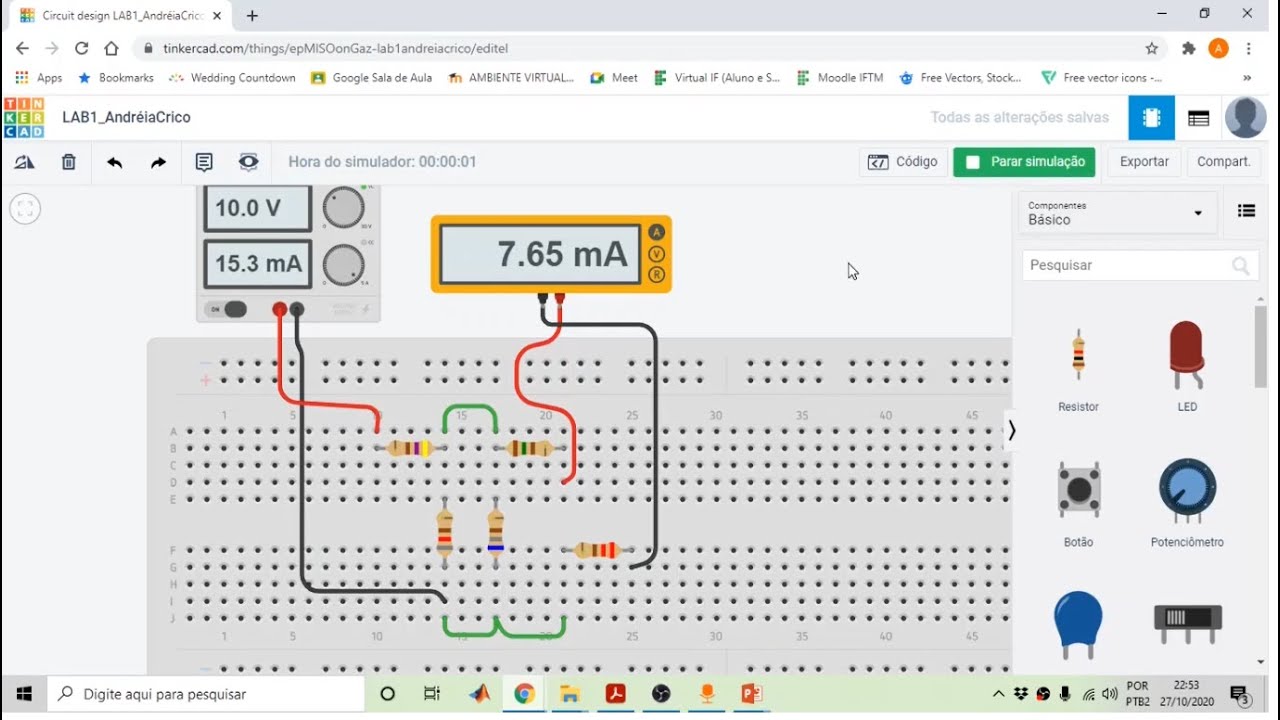Undo the last action

pyautogui.click(x=114, y=162)
